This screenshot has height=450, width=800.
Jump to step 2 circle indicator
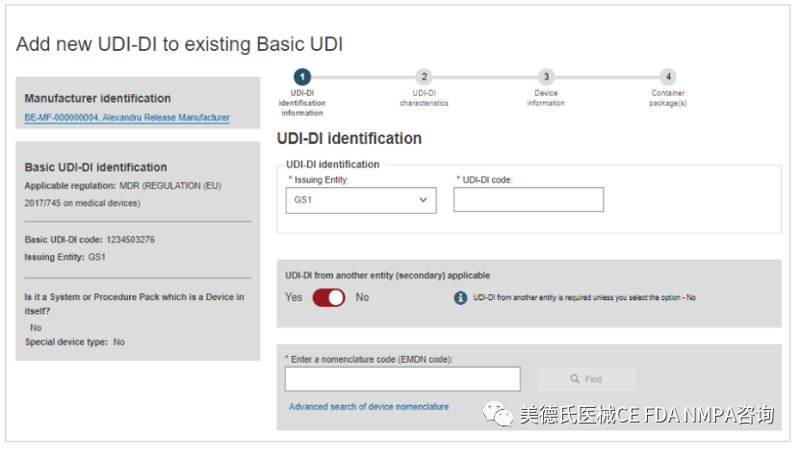(424, 77)
